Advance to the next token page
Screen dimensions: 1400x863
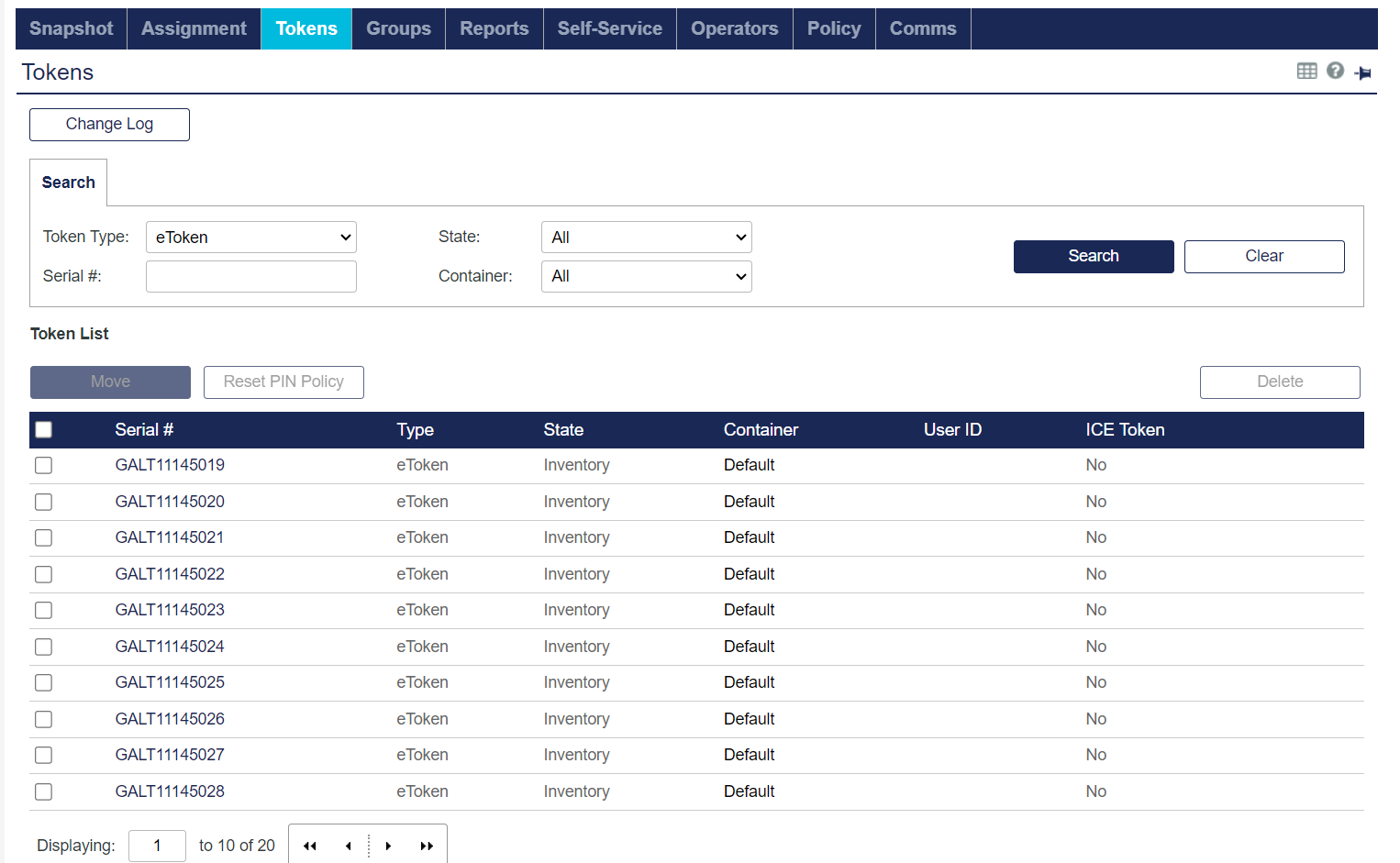(388, 846)
